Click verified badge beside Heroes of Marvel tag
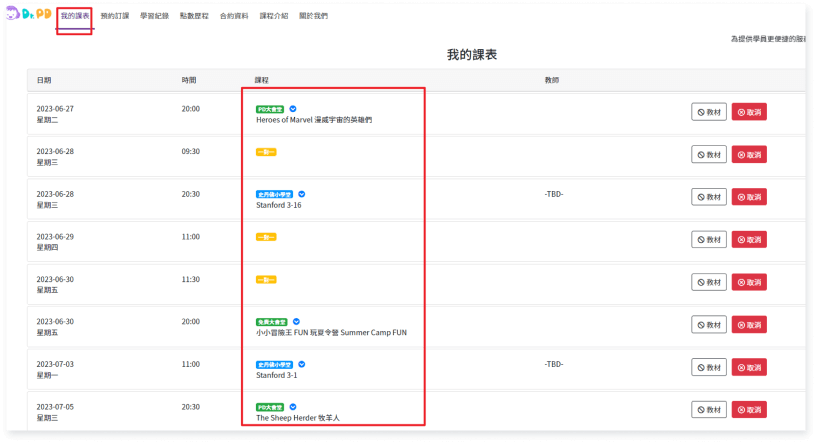The image size is (816, 443). [293, 108]
